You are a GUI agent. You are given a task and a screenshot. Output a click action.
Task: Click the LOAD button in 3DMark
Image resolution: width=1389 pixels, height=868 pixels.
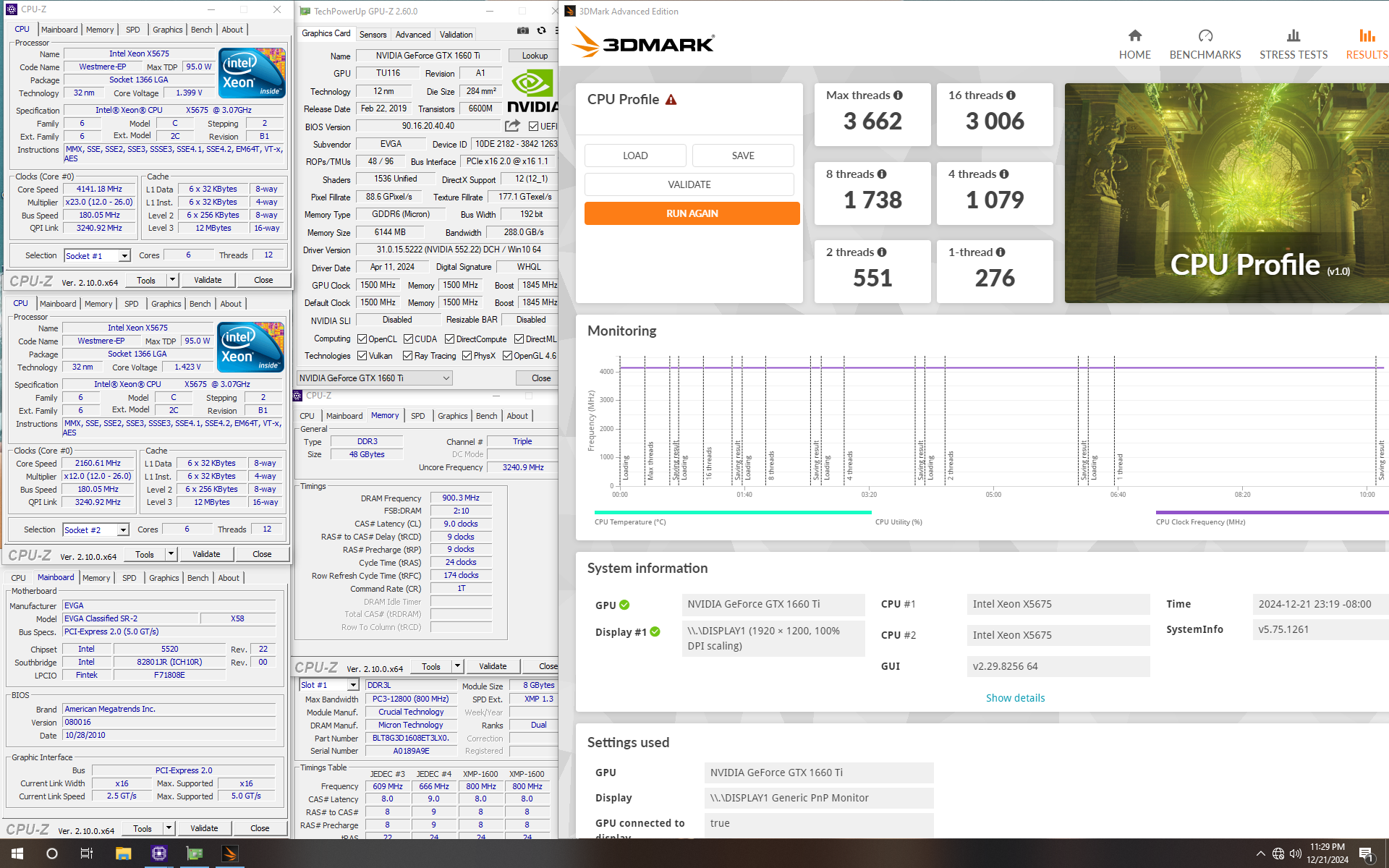pos(635,156)
